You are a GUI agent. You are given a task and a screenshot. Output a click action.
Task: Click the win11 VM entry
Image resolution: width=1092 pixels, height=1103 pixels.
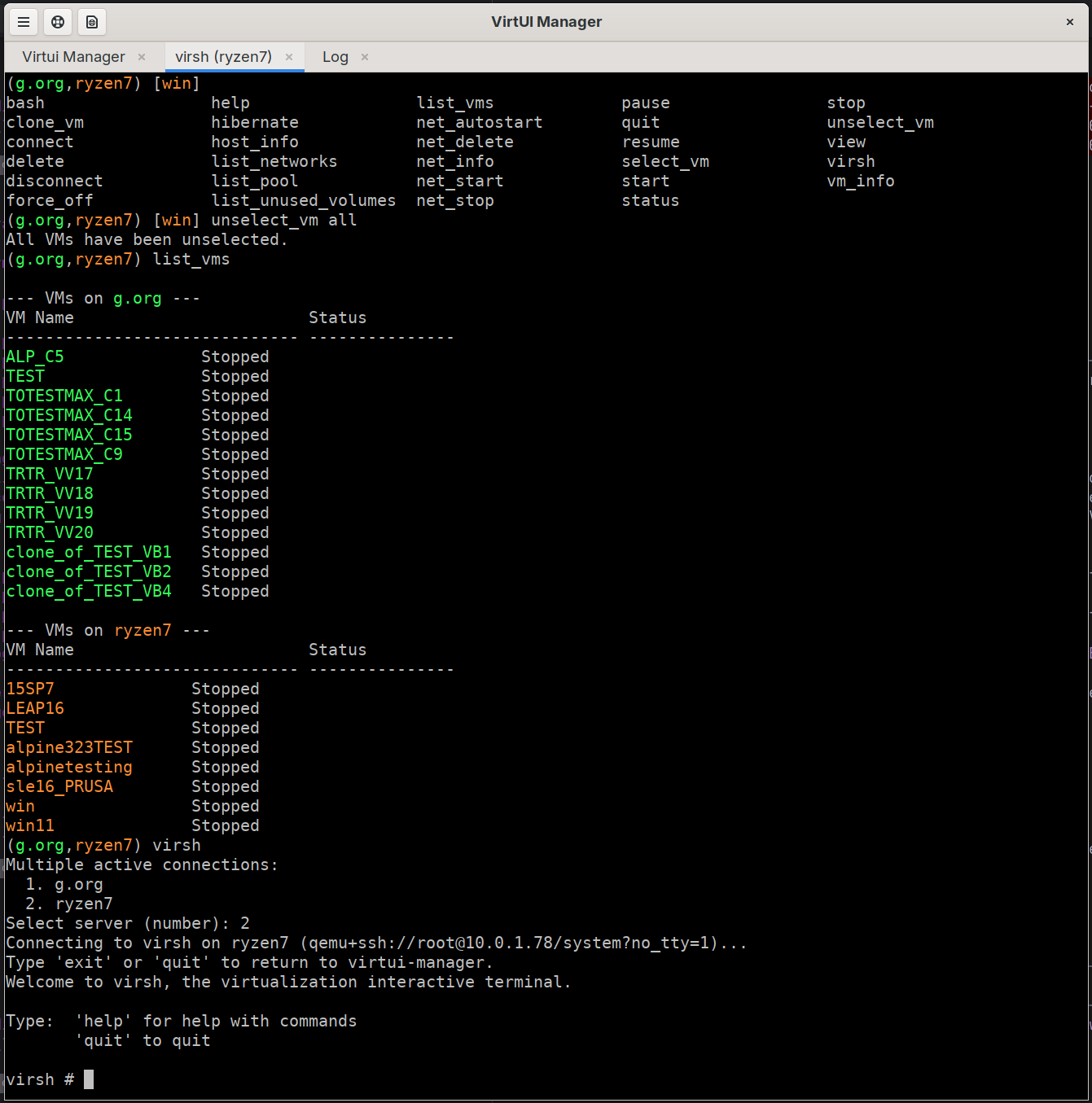(30, 825)
